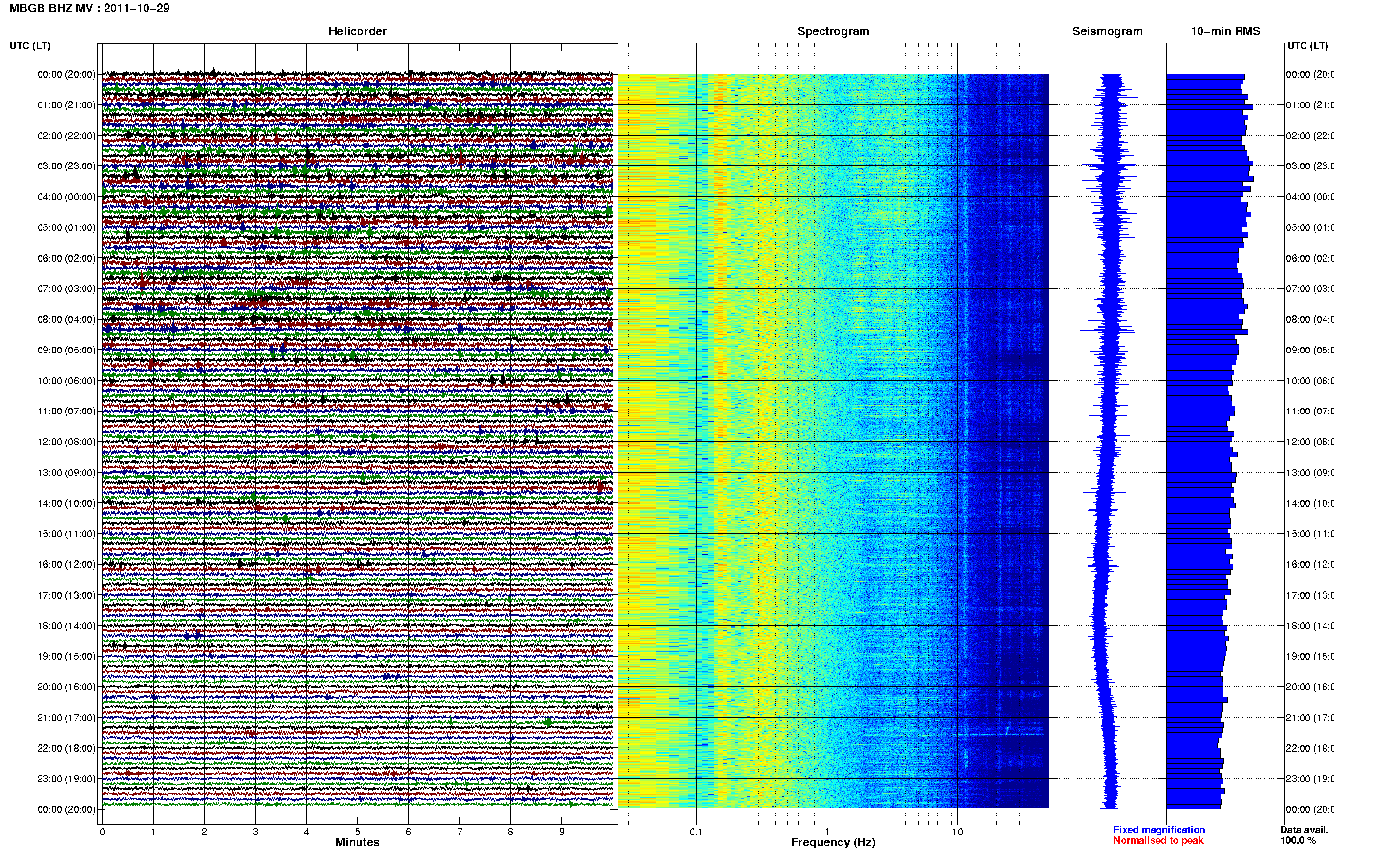This screenshot has height=868, width=1389.
Task: Click the left '08:00 (04:00)' time label
Action: click(66, 319)
